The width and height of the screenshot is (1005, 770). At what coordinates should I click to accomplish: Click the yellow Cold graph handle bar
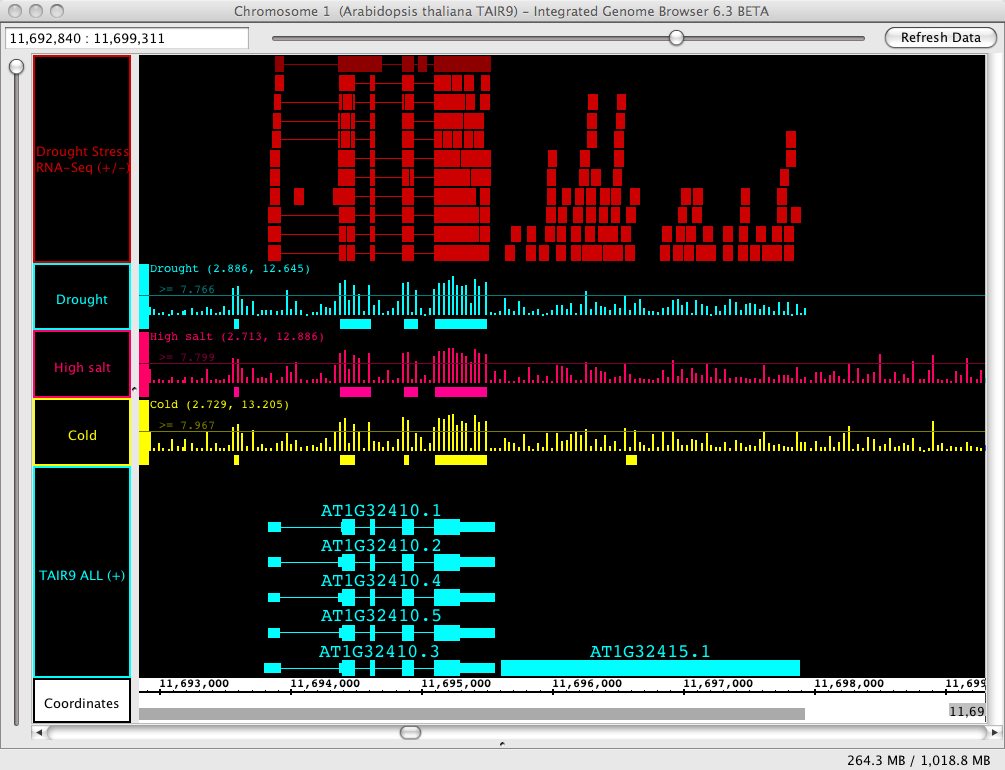pos(144,432)
